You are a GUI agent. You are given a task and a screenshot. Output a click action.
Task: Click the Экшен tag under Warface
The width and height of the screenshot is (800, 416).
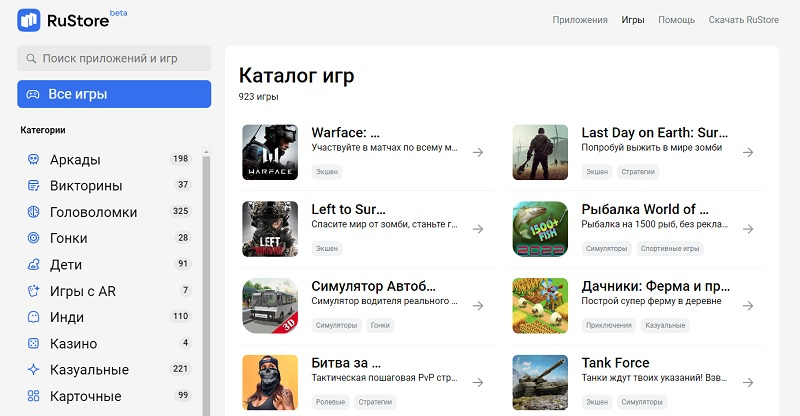point(327,172)
